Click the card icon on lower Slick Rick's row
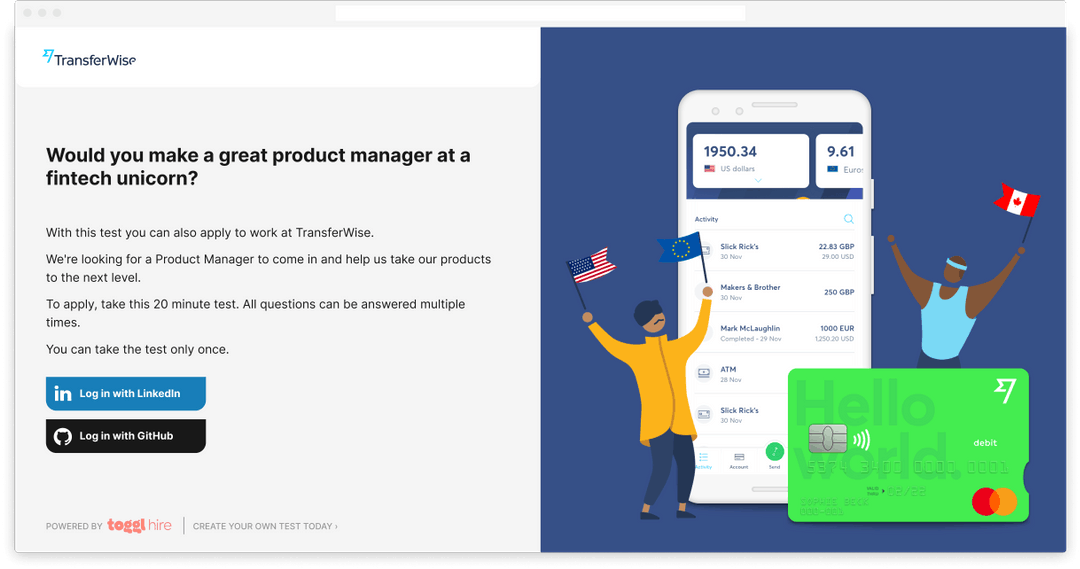This screenshot has height=569, width=1080. [704, 414]
